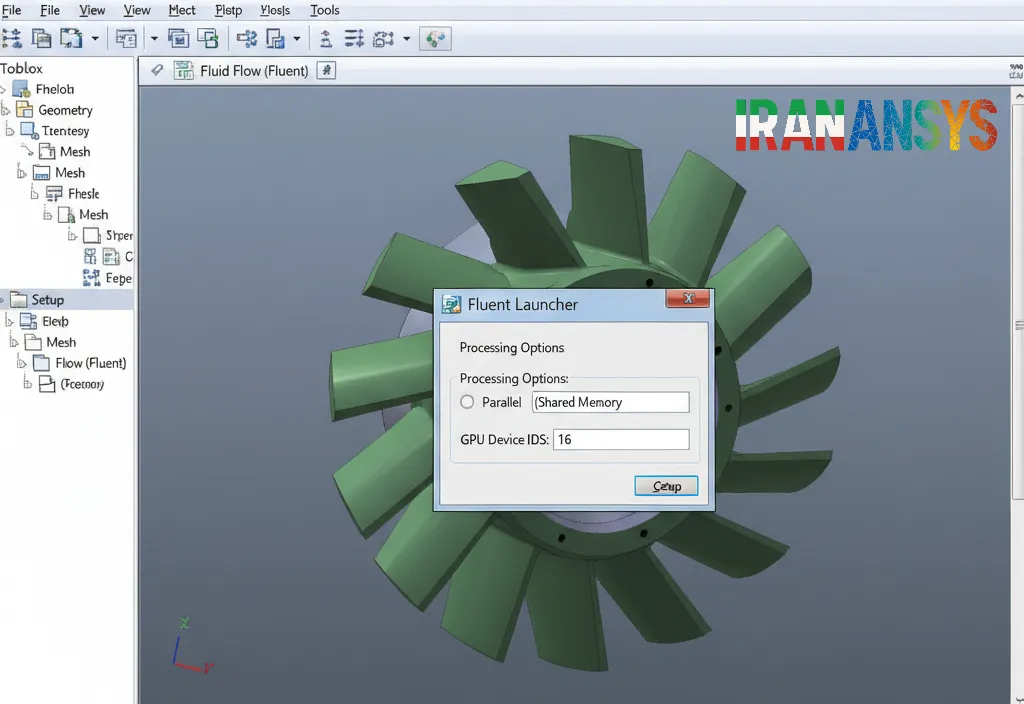Click the Fepe blue network icon

click(x=91, y=278)
